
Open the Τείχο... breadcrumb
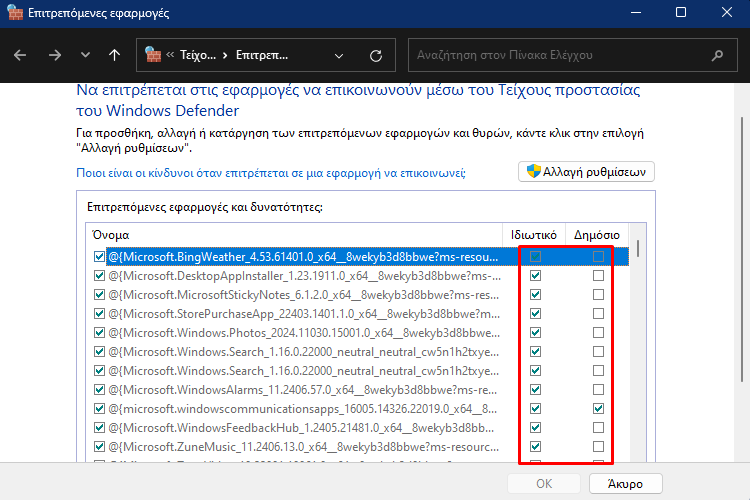pos(198,55)
